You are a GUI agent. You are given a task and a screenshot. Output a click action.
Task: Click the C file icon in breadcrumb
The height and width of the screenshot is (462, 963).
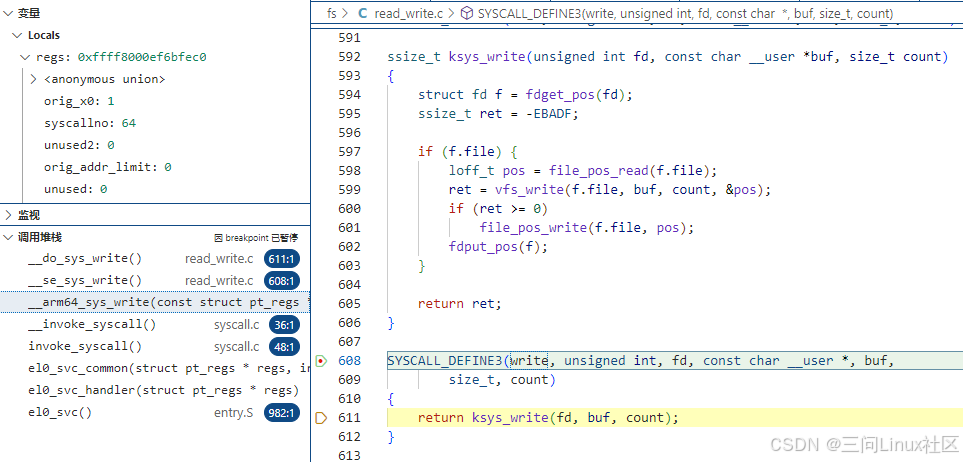[362, 13]
